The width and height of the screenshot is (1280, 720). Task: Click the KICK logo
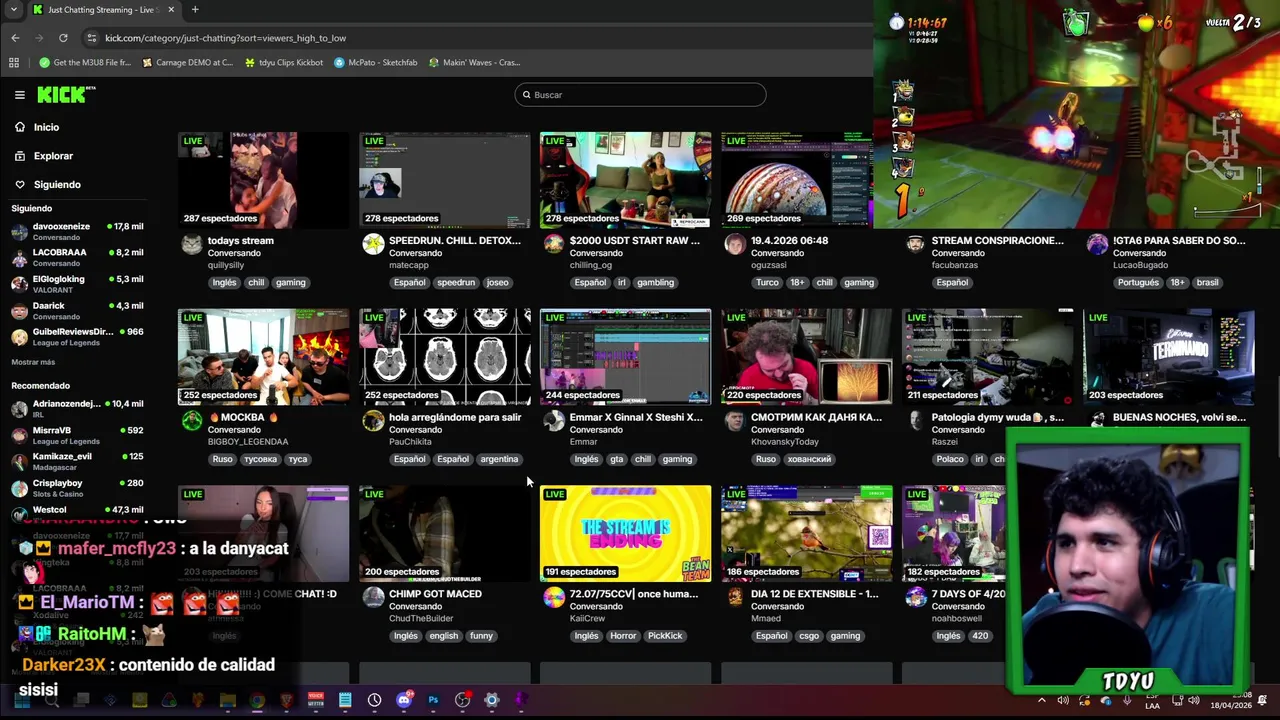(66, 94)
